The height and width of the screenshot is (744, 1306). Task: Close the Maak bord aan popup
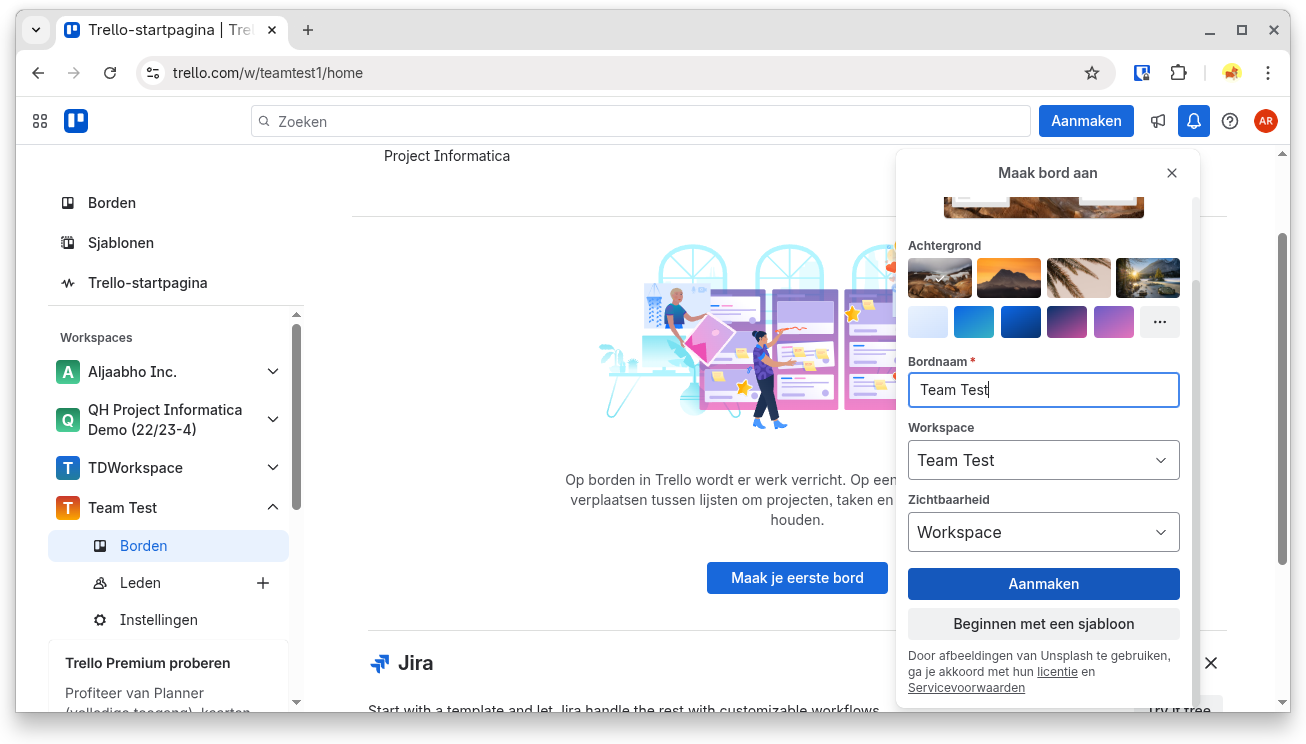click(1172, 173)
